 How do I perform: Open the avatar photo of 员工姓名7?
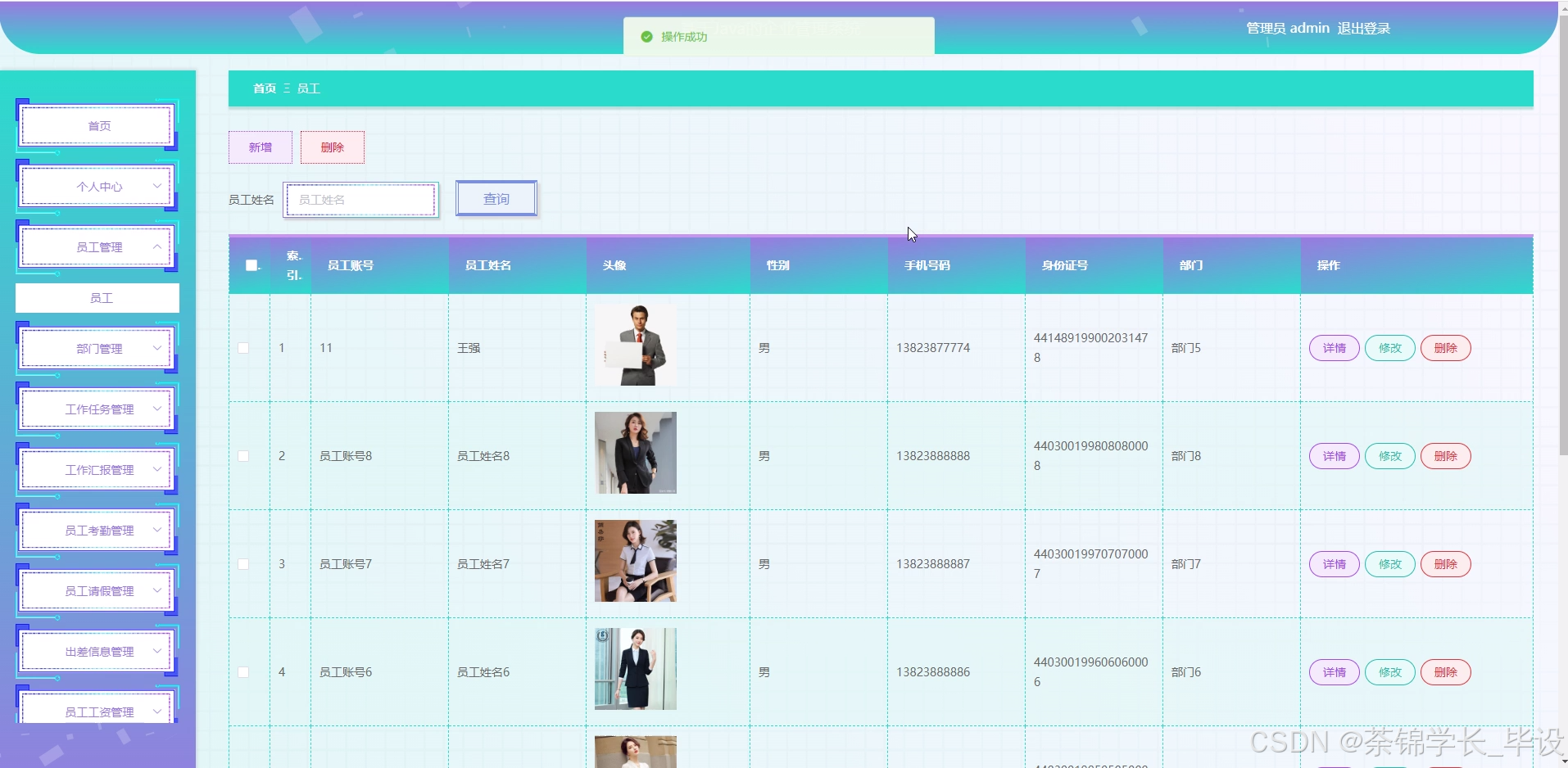coord(636,561)
